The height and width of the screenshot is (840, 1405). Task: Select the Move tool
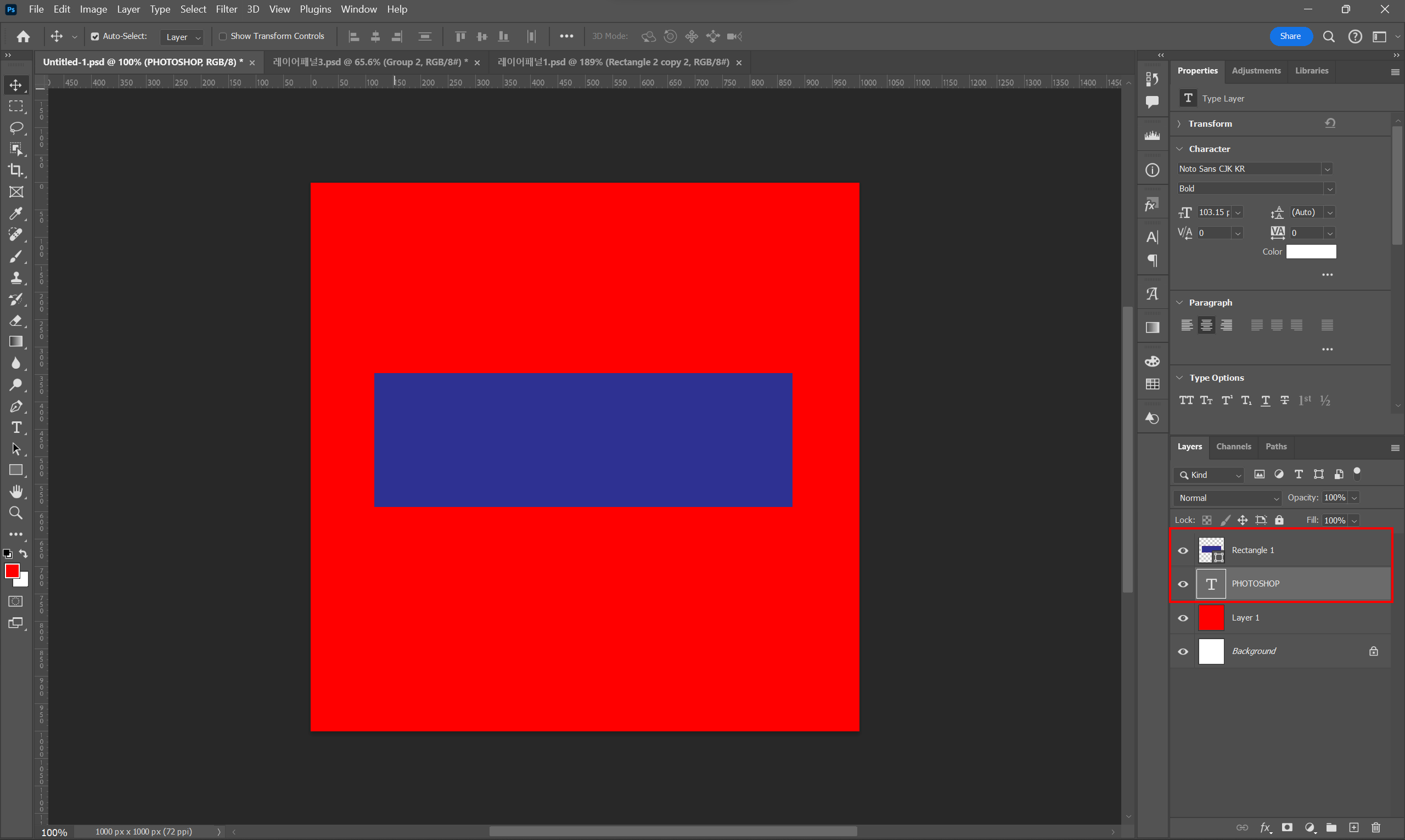(x=16, y=85)
